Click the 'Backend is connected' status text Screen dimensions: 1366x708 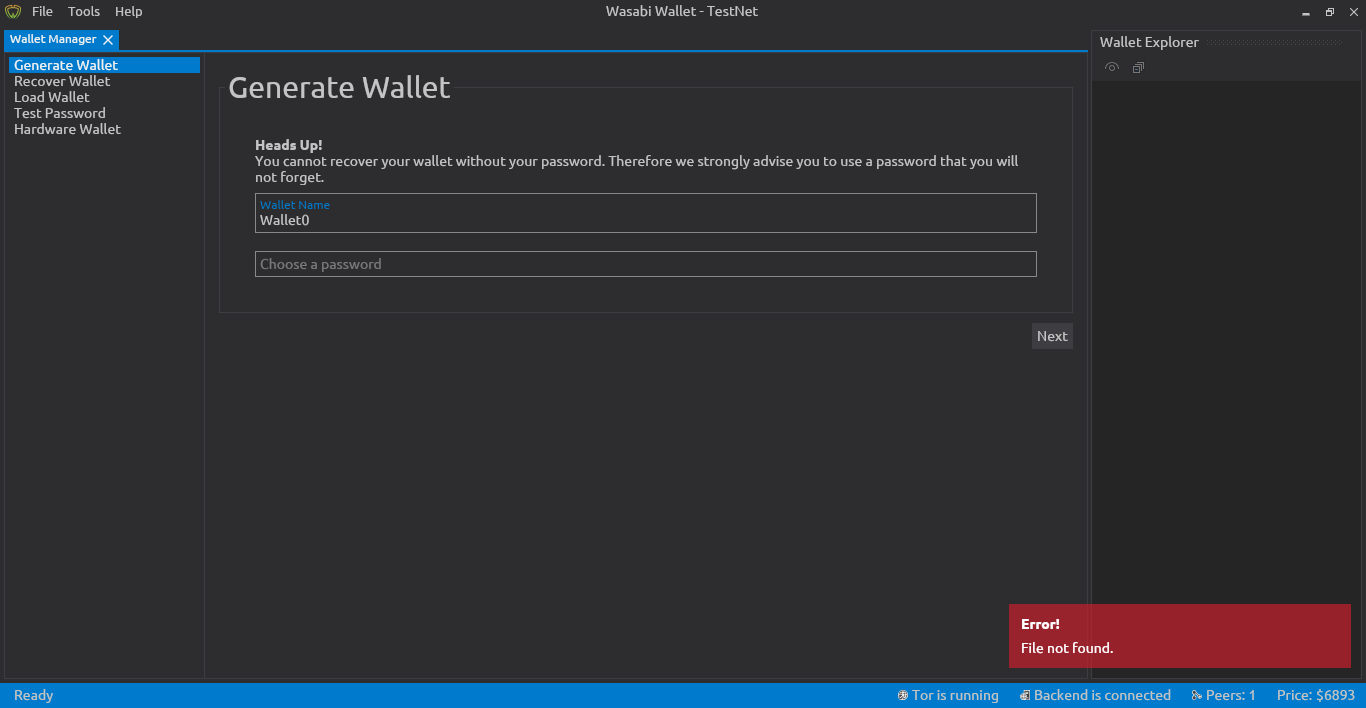tap(1102, 695)
